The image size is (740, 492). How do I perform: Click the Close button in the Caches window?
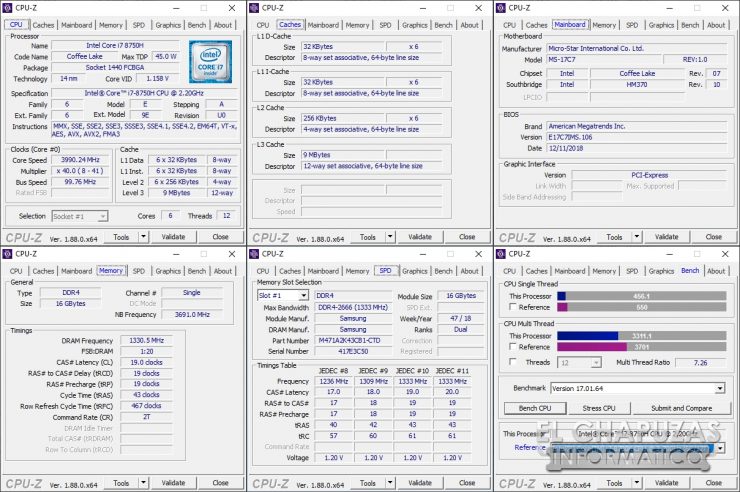467,237
